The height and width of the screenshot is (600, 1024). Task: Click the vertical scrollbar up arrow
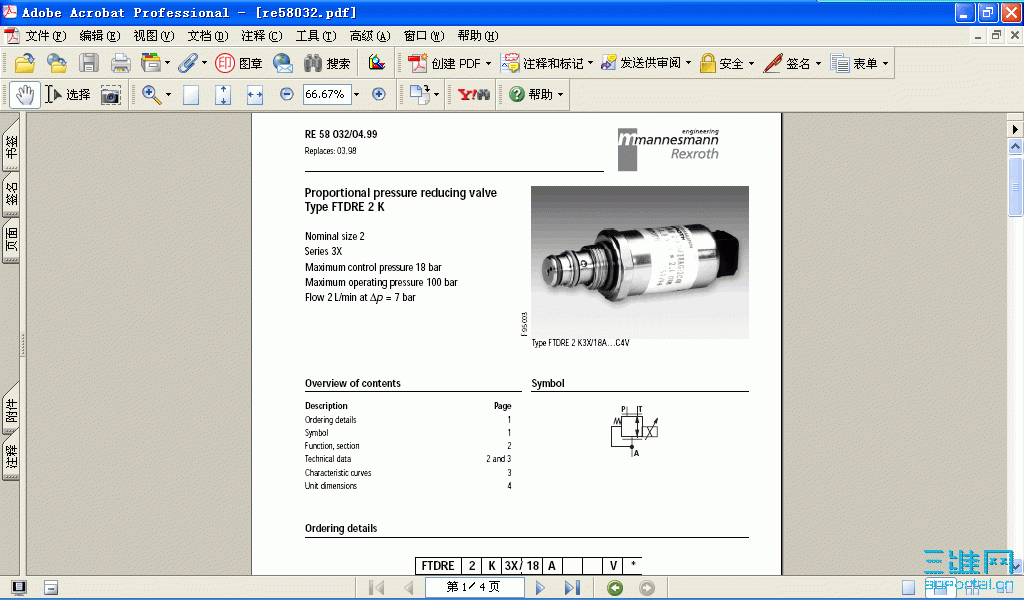click(x=1015, y=147)
